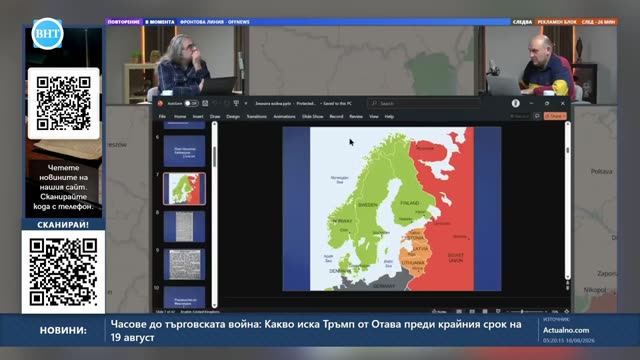Open the Slide Show tab
Screen dimensions: 640x360
313,116
